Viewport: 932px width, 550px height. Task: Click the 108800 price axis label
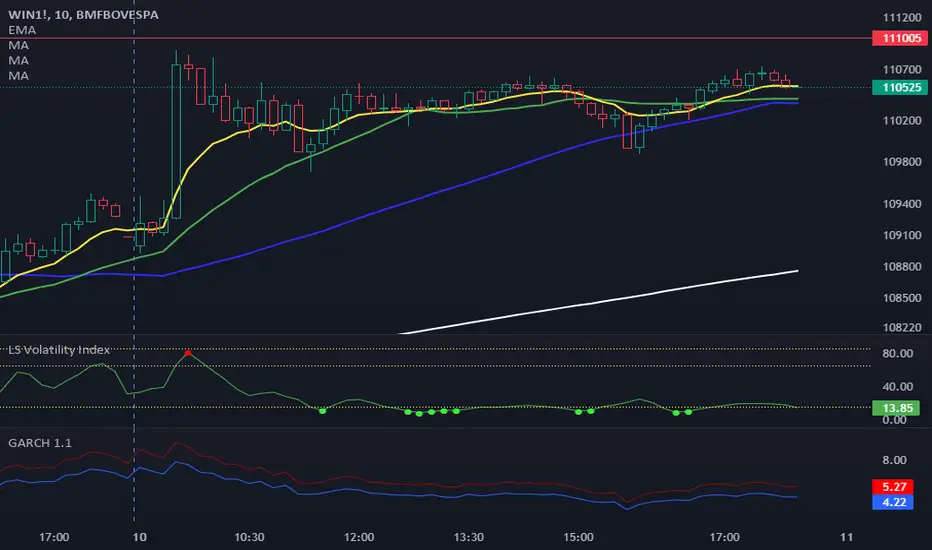point(901,267)
